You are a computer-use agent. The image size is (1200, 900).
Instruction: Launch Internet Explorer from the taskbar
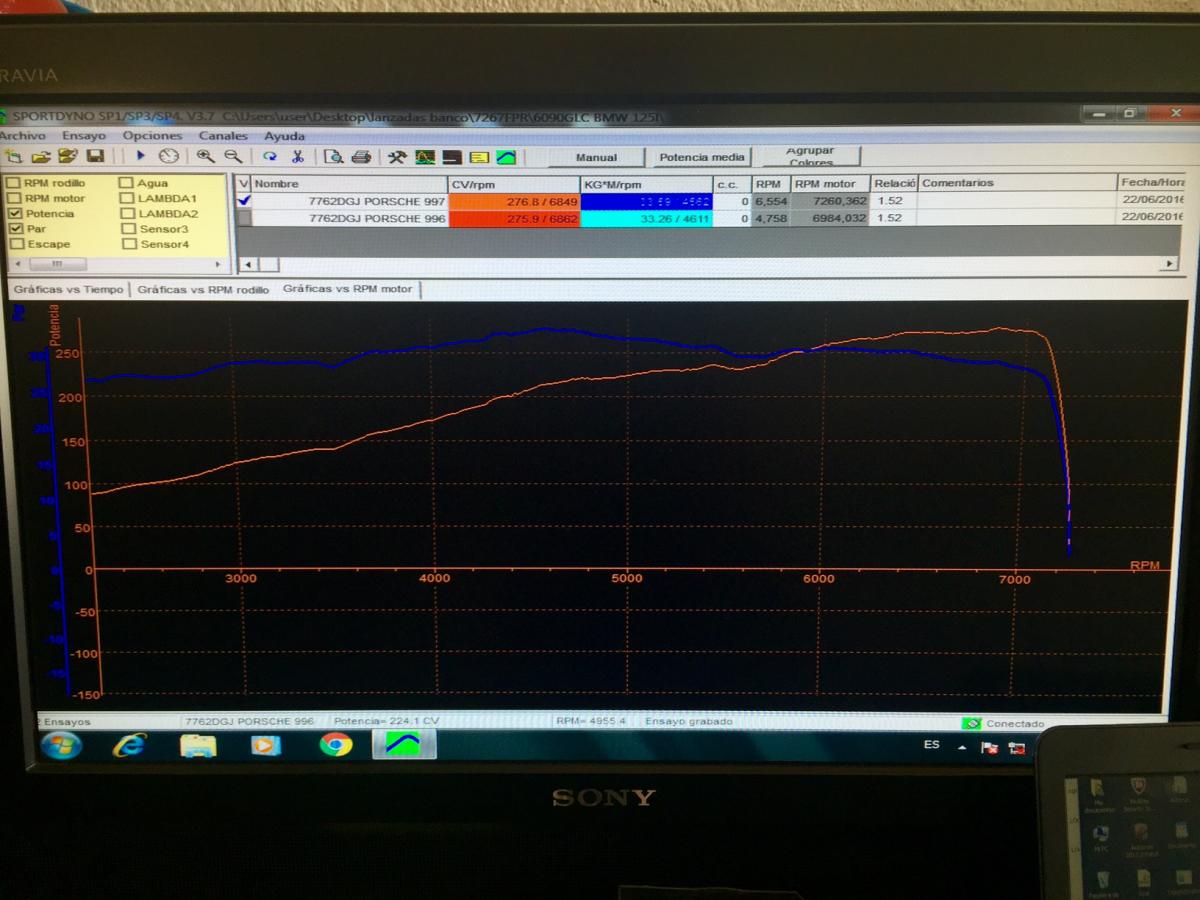pos(129,745)
